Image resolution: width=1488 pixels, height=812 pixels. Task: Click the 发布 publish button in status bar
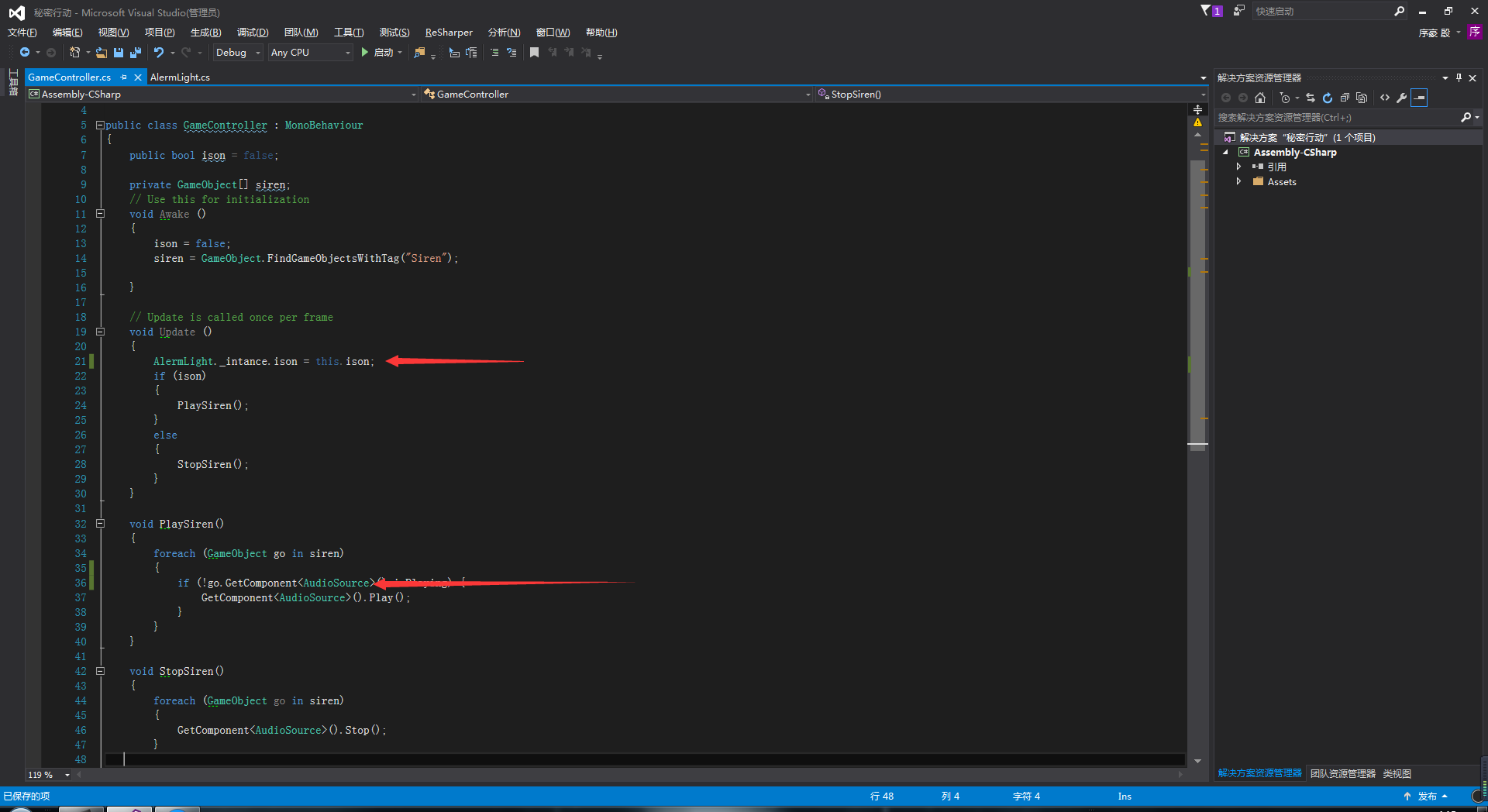coord(1425,797)
